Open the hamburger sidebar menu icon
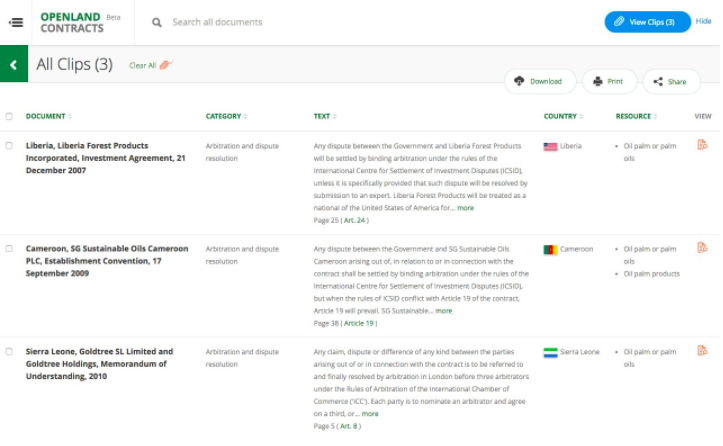 (x=16, y=22)
